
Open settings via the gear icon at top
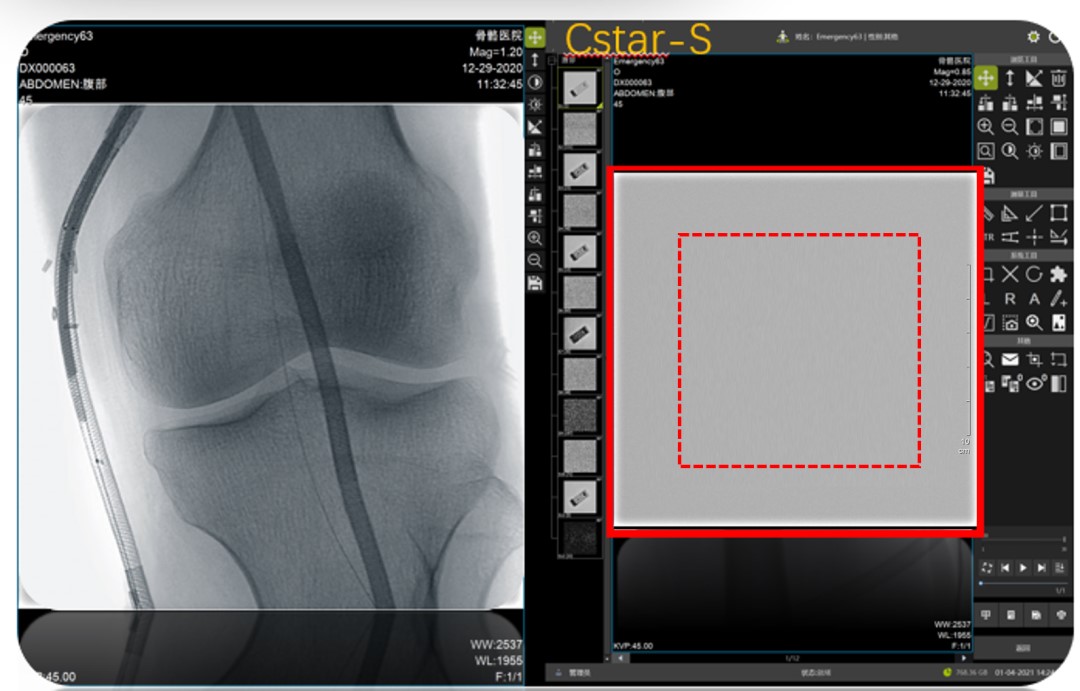1033,37
